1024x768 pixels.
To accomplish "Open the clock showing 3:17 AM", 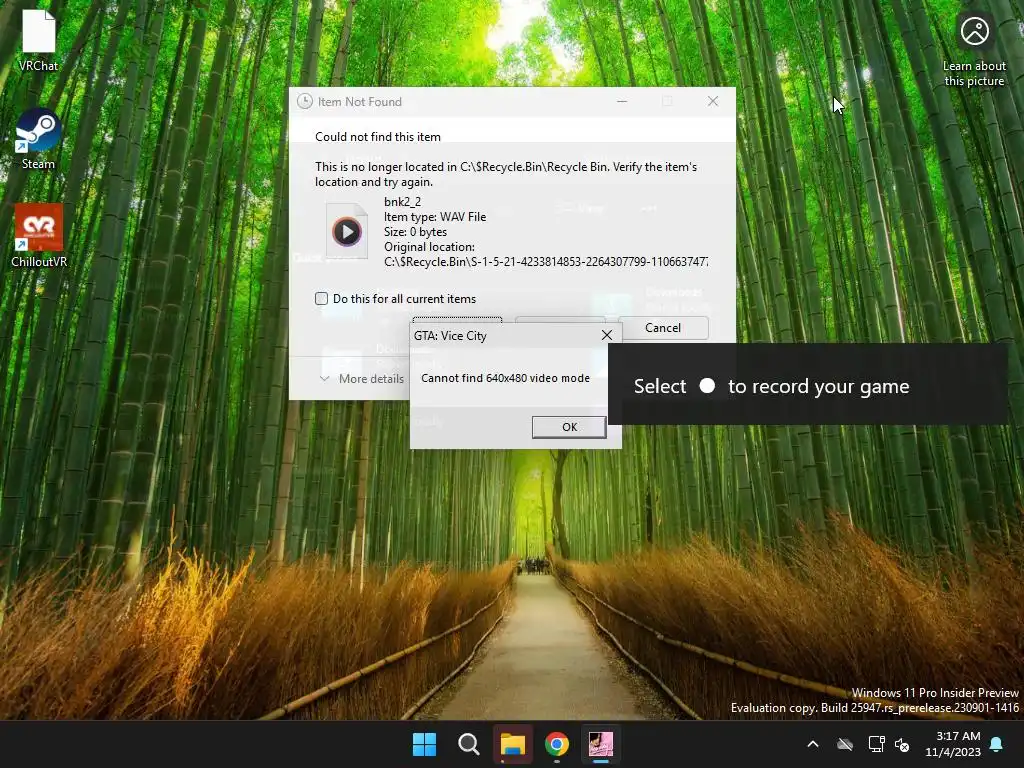I will coord(953,744).
